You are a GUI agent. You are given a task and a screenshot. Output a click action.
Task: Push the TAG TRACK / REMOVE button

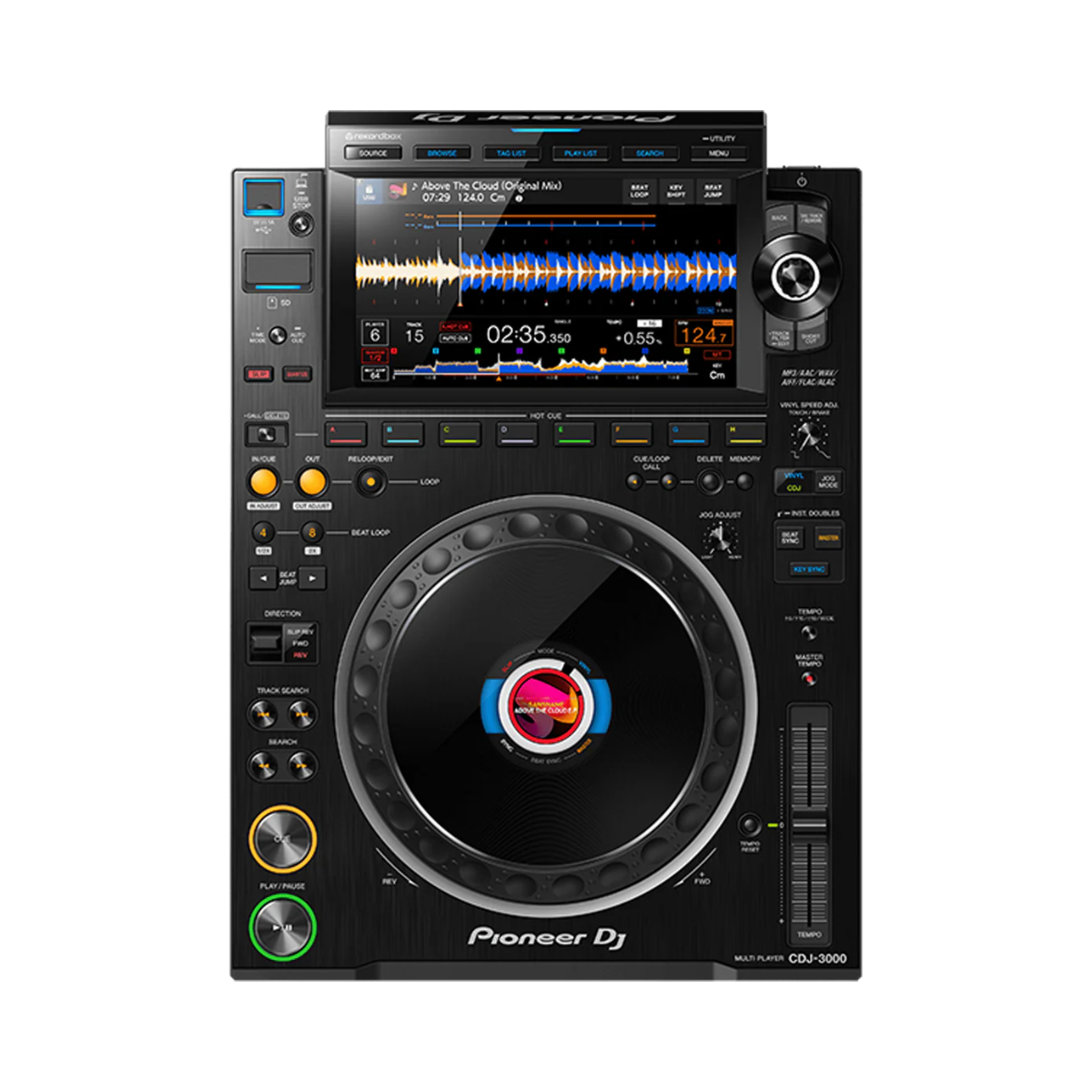pos(812,219)
